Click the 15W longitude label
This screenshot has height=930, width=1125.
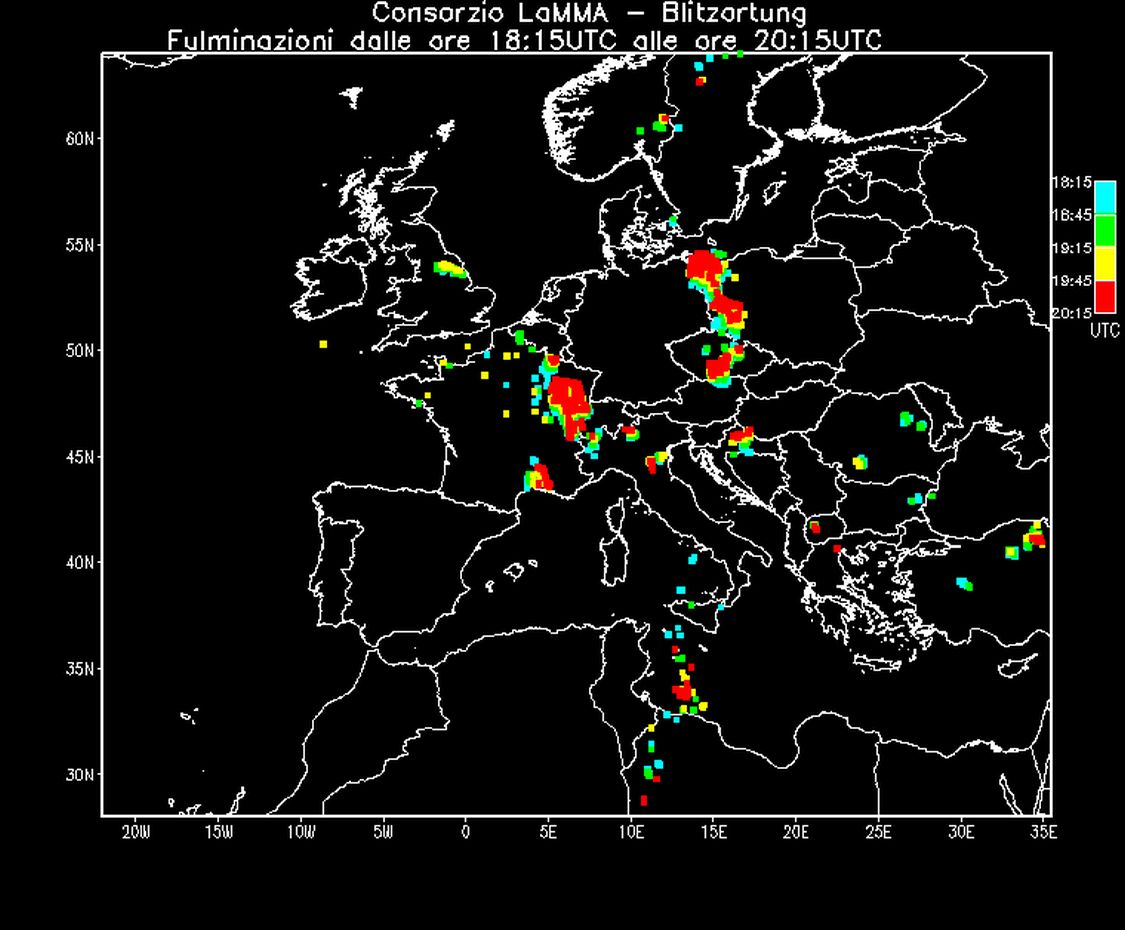219,832
